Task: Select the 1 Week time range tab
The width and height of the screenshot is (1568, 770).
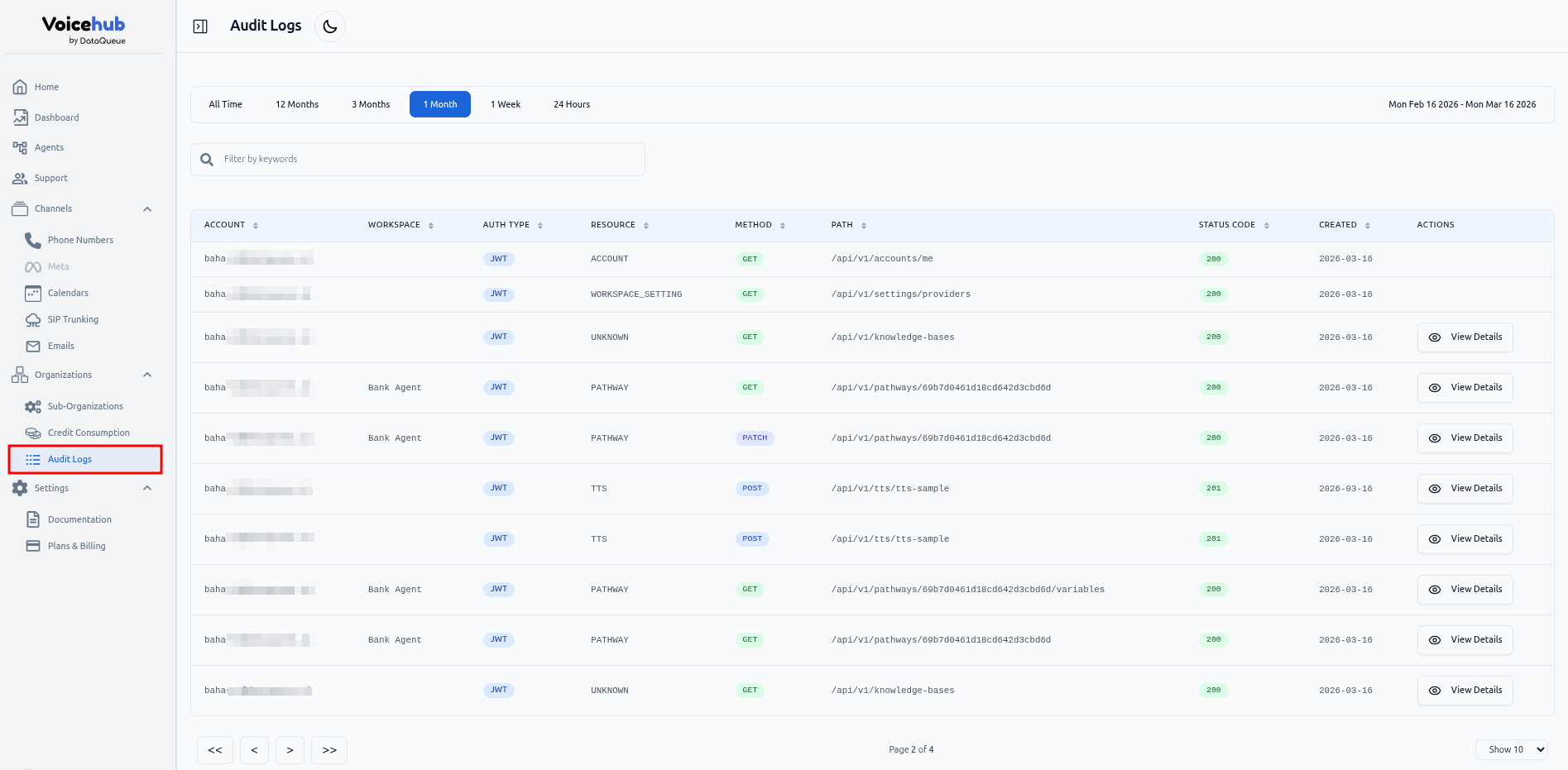Action: coord(505,104)
